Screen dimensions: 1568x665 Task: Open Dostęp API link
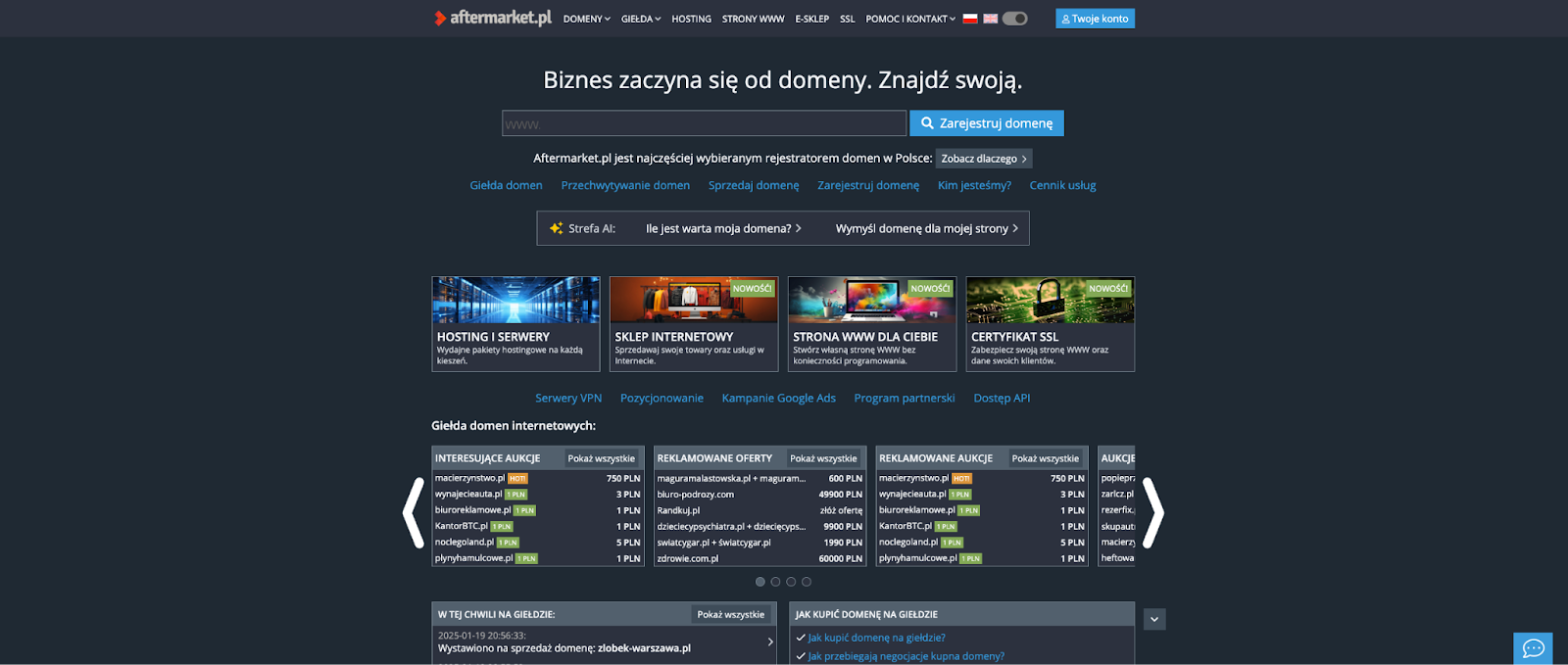1002,398
